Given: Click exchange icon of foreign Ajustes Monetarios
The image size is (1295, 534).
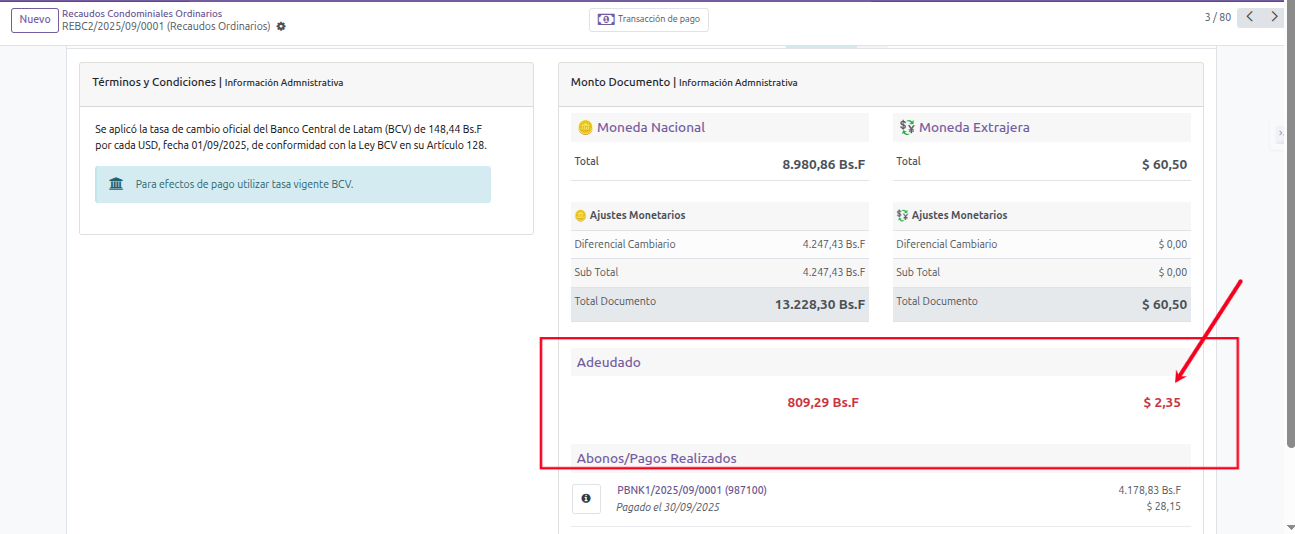Looking at the screenshot, I should pyautogui.click(x=902, y=215).
